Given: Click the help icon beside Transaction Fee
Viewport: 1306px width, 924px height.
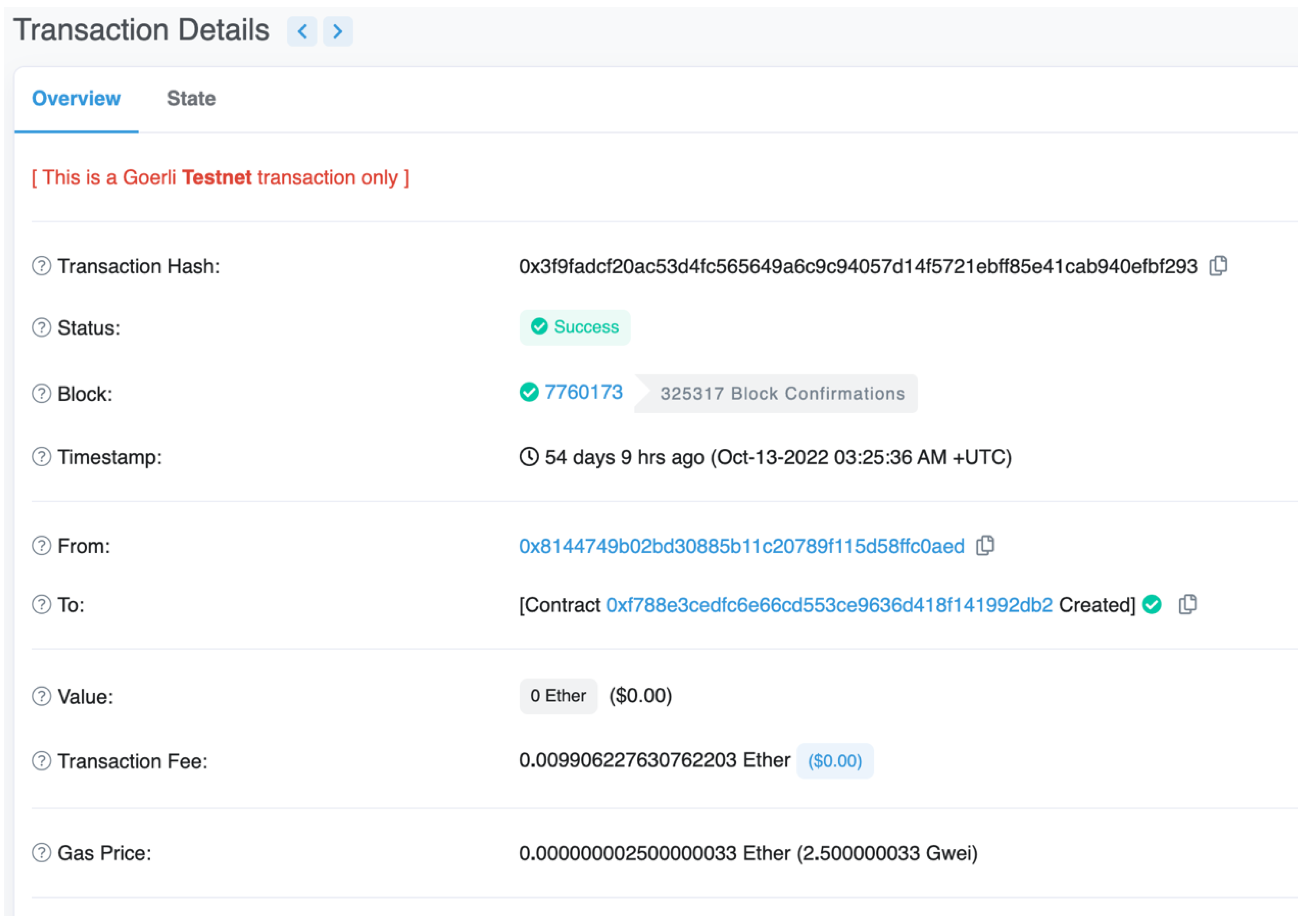Looking at the screenshot, I should click(40, 761).
